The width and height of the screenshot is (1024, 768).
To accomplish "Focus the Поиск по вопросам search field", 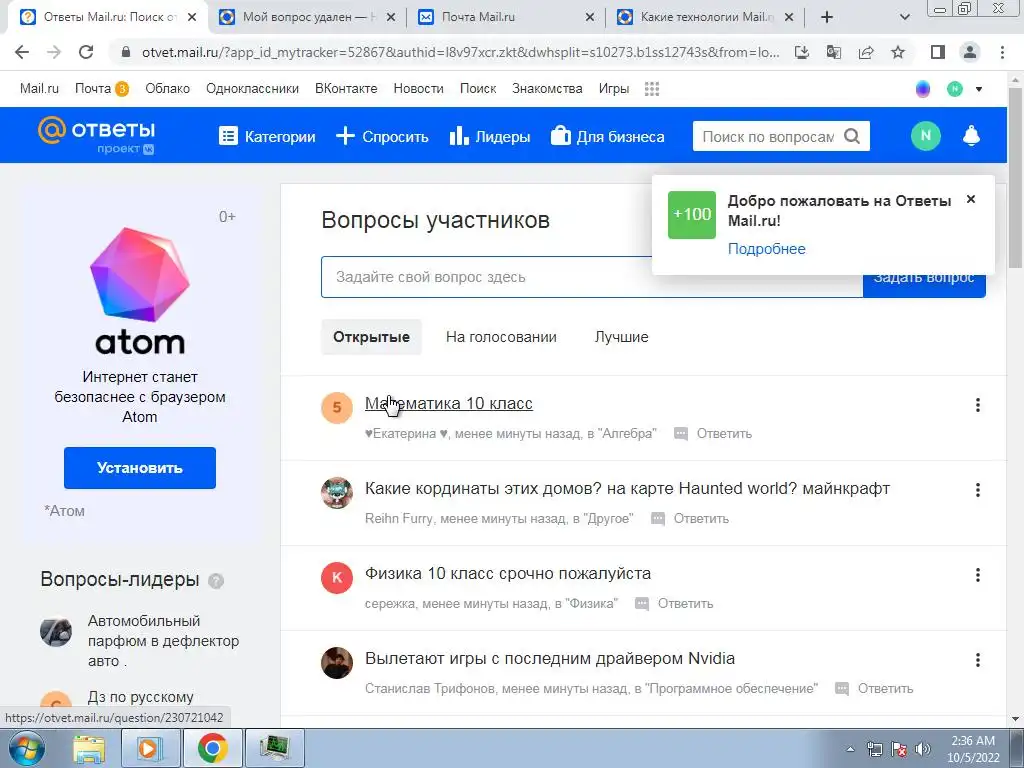I will (x=768, y=136).
